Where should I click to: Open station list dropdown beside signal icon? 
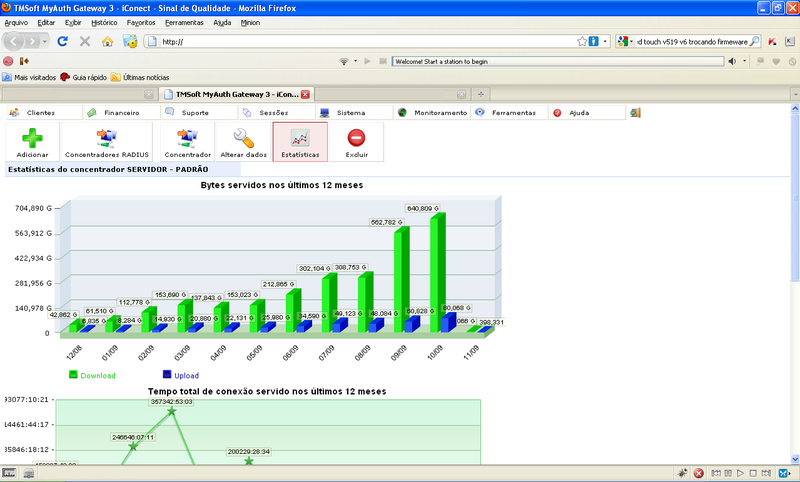pos(356,61)
